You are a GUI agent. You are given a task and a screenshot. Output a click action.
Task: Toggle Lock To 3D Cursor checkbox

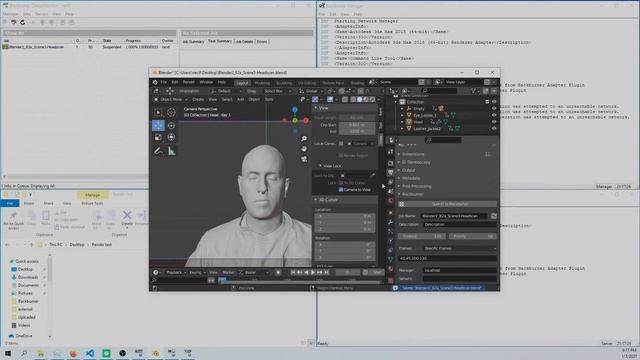(x=341, y=183)
